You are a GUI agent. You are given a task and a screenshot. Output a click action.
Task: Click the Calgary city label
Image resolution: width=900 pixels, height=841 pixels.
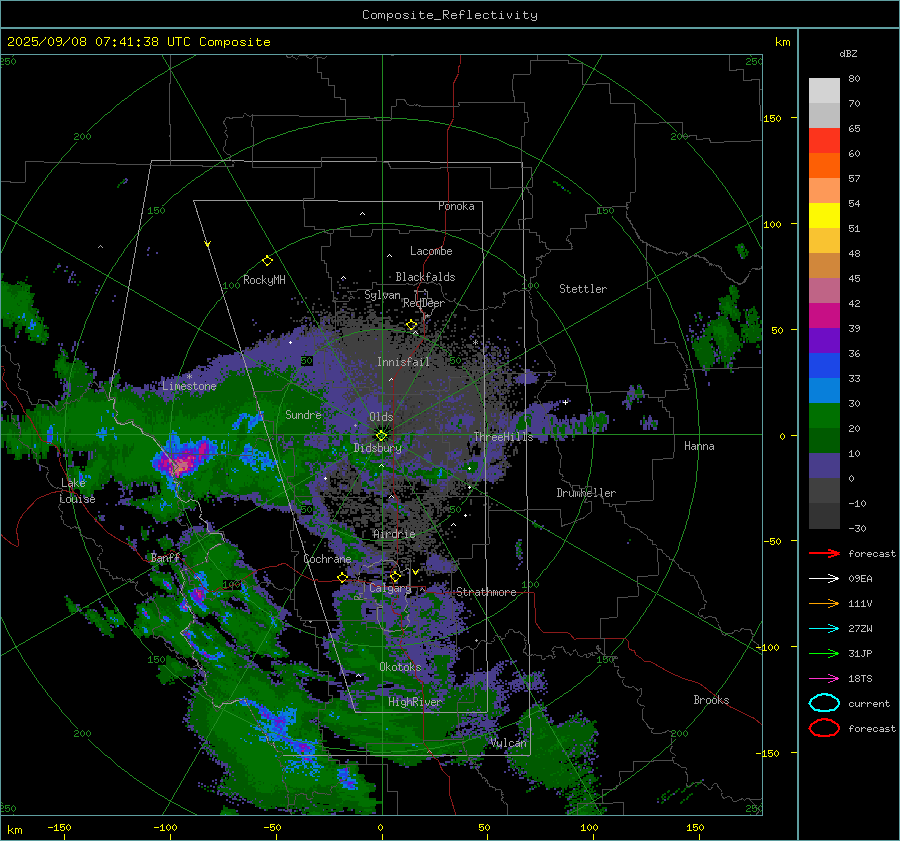tap(390, 588)
